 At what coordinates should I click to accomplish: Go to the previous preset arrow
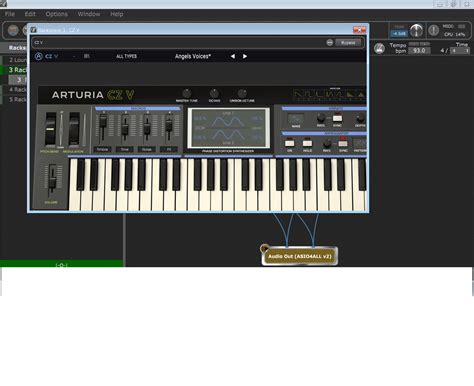click(x=233, y=56)
